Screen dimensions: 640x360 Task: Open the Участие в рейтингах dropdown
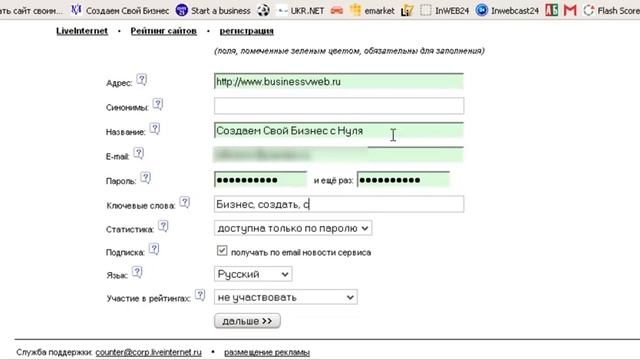click(285, 297)
